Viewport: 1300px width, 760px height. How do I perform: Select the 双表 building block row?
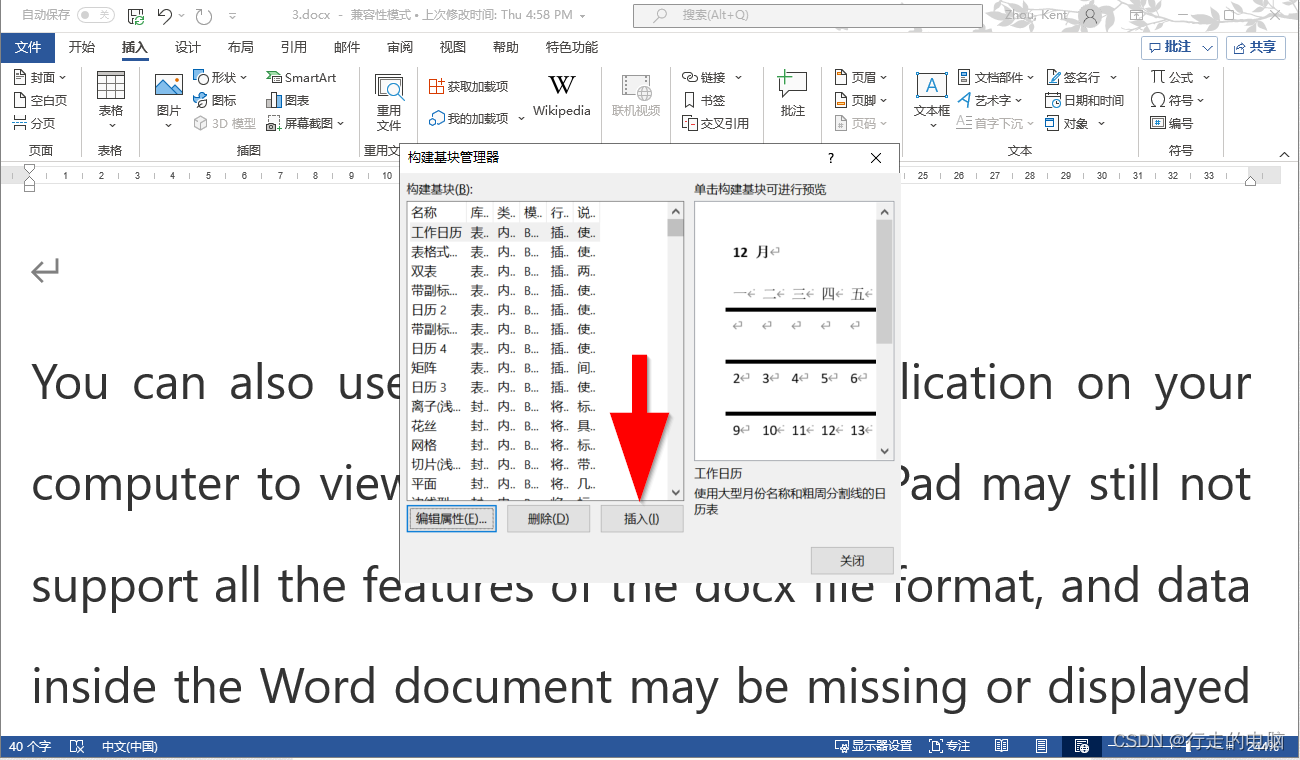(x=505, y=271)
